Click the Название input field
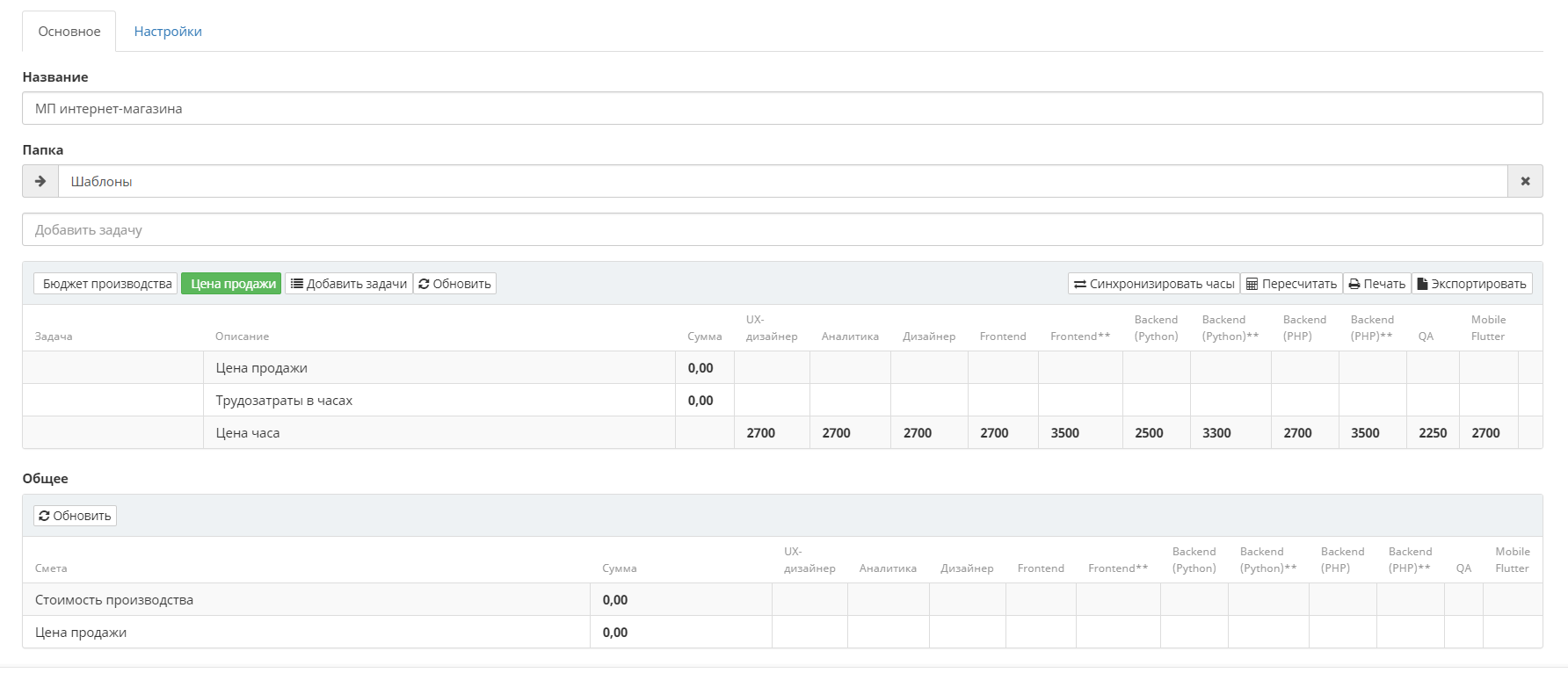Viewport: 1568px width, 673px height. (x=782, y=109)
